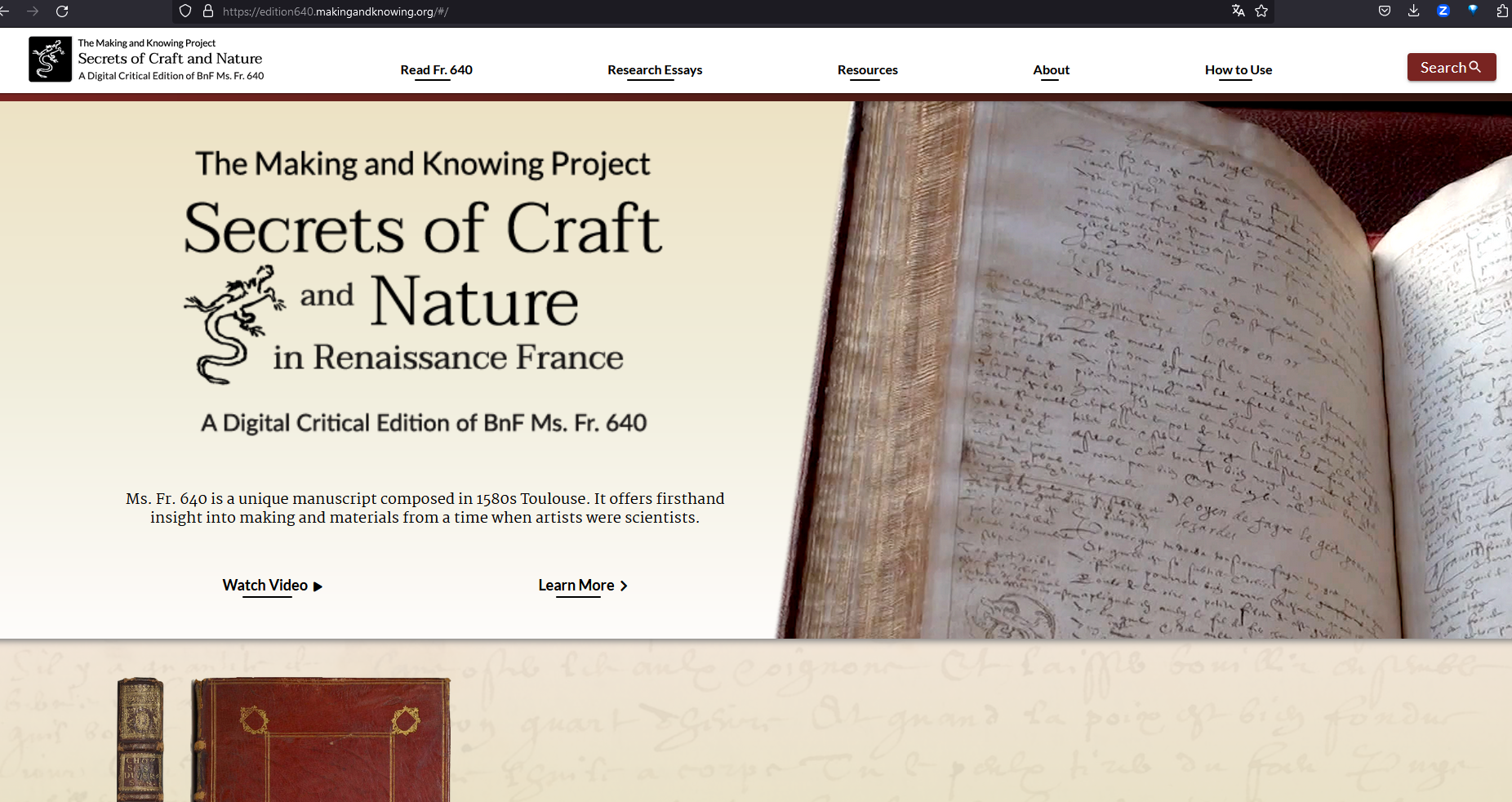Click the blue gem extension icon
The height and width of the screenshot is (802, 1512).
coord(1473,10)
